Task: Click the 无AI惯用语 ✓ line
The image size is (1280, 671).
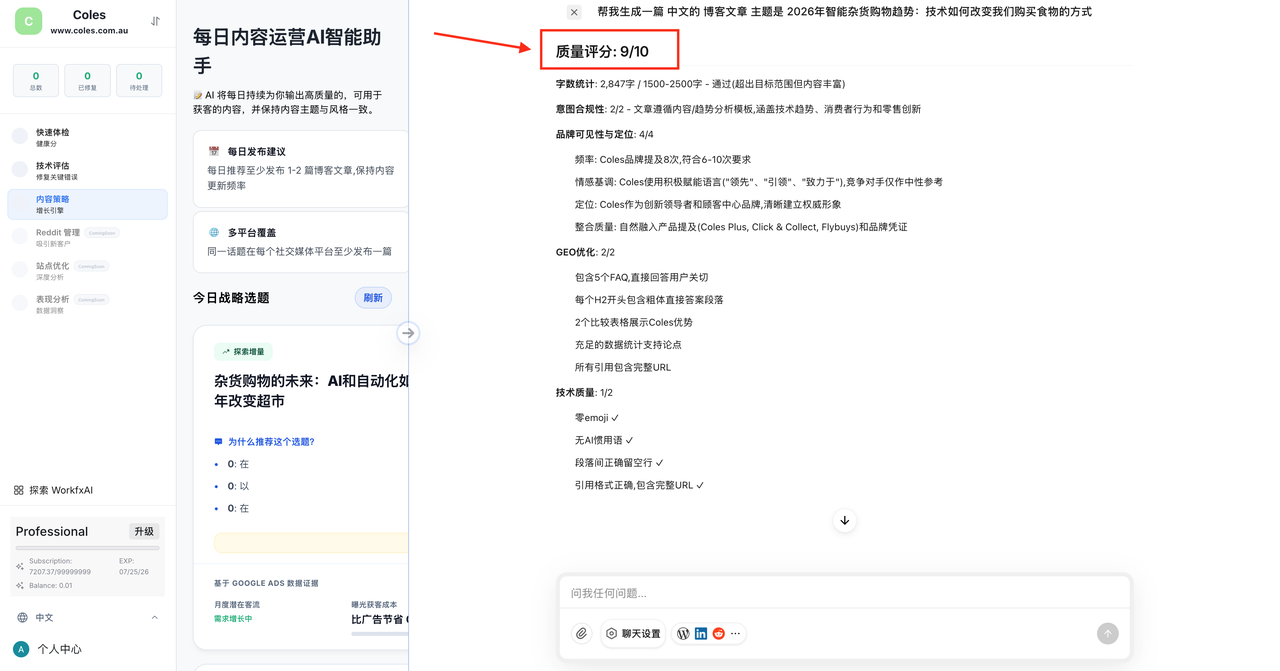Action: click(604, 440)
